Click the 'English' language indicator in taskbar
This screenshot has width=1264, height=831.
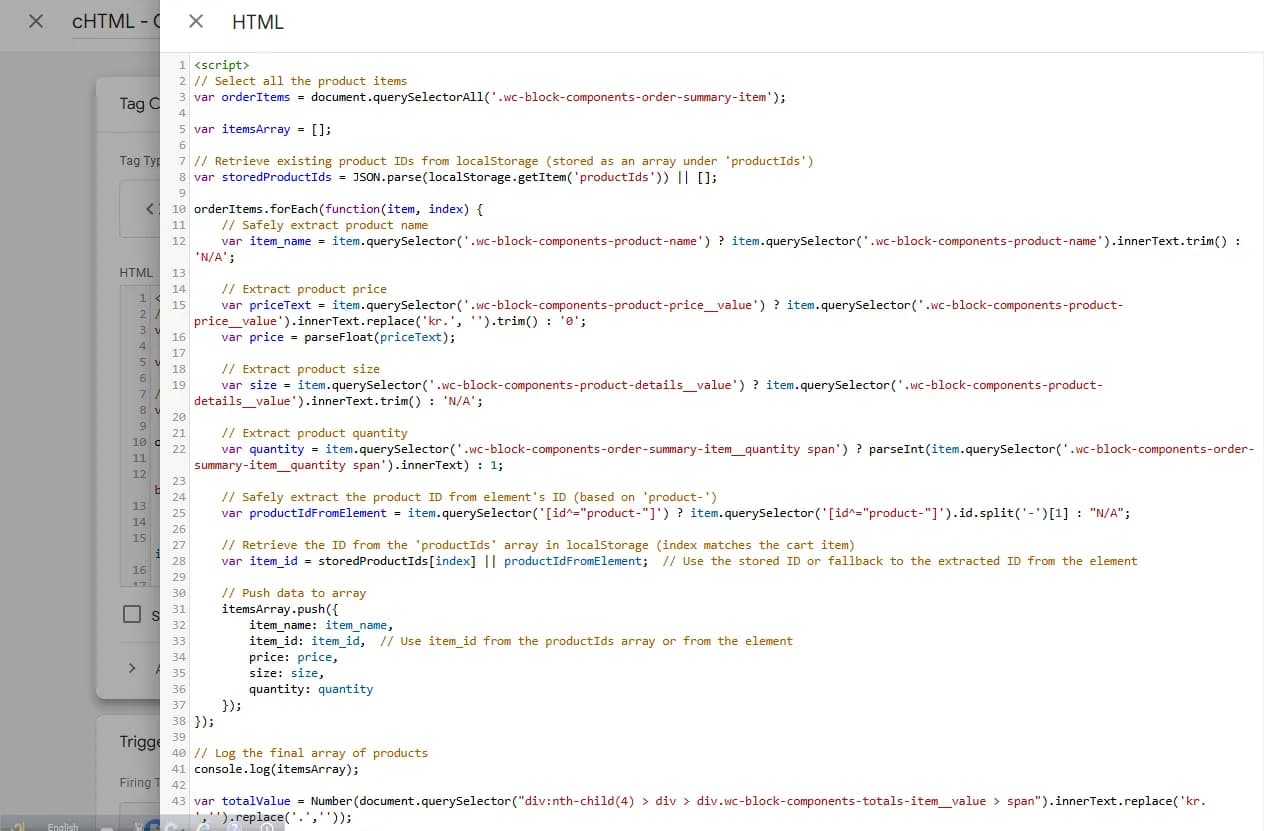tap(63, 826)
